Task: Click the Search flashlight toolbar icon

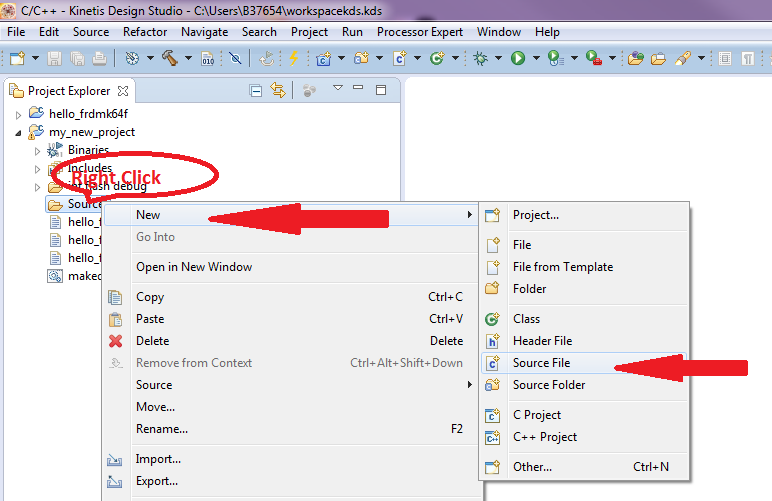Action: click(682, 59)
